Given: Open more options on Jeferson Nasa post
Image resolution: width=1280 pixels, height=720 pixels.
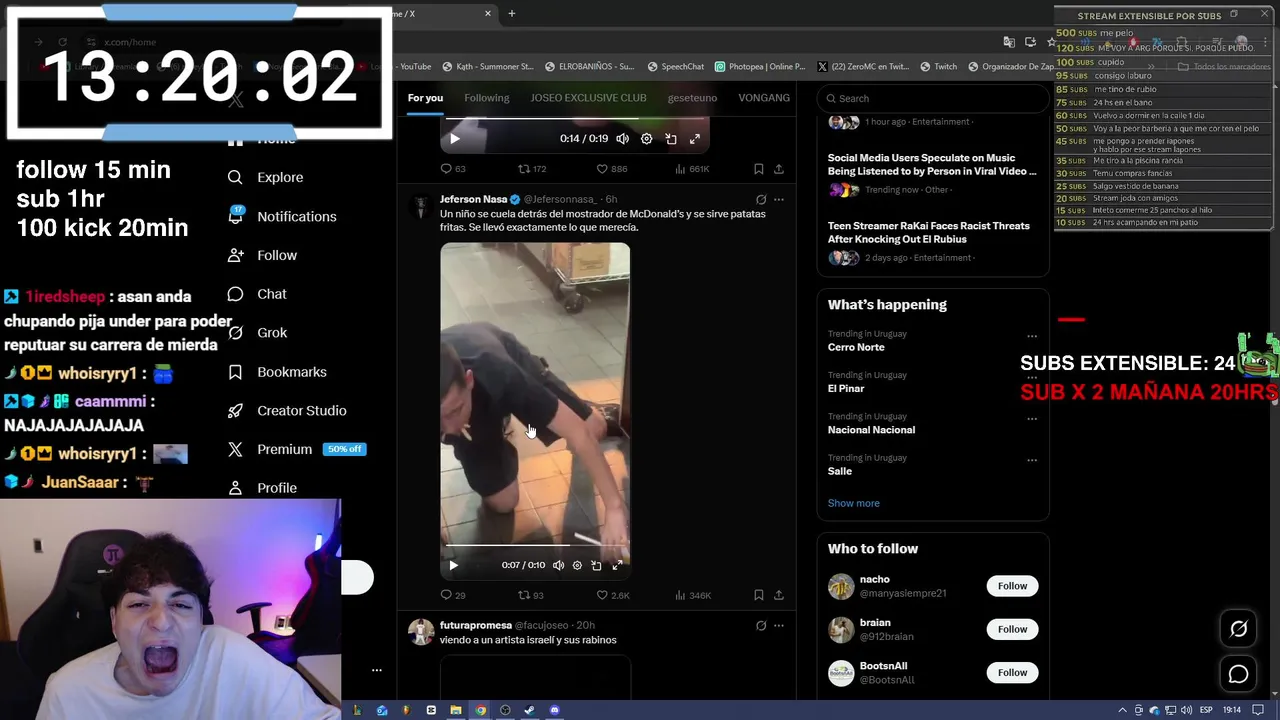Looking at the screenshot, I should [779, 199].
